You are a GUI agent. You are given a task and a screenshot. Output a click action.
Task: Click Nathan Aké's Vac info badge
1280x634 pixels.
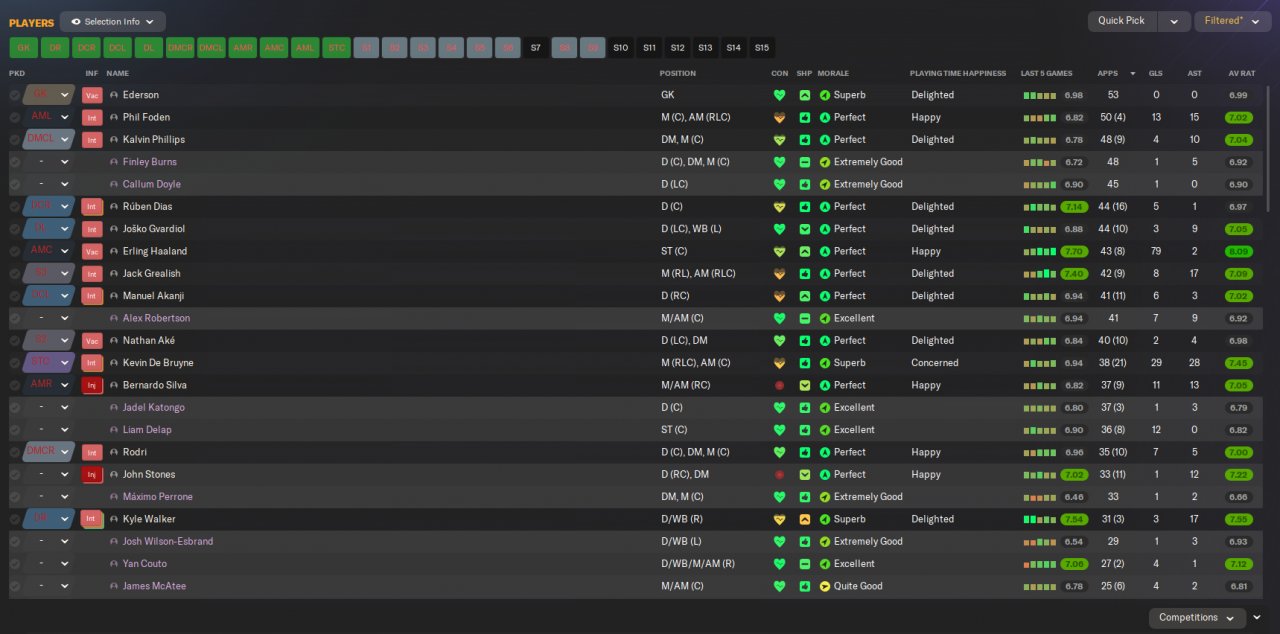click(x=93, y=341)
